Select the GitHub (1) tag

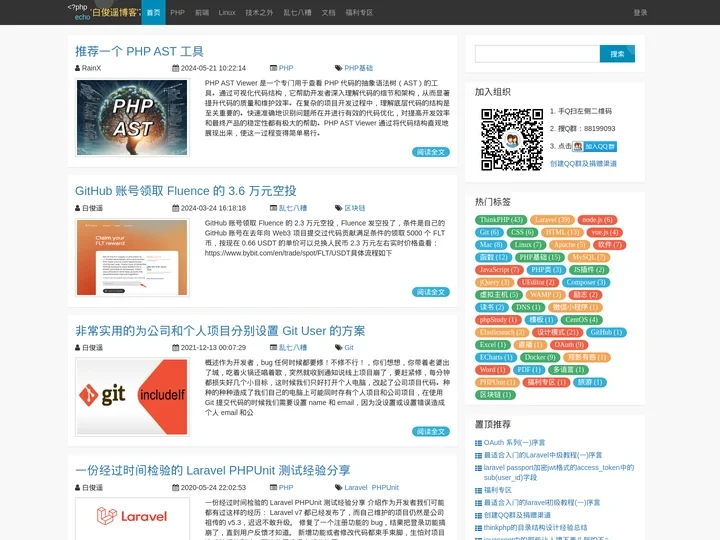click(606, 332)
